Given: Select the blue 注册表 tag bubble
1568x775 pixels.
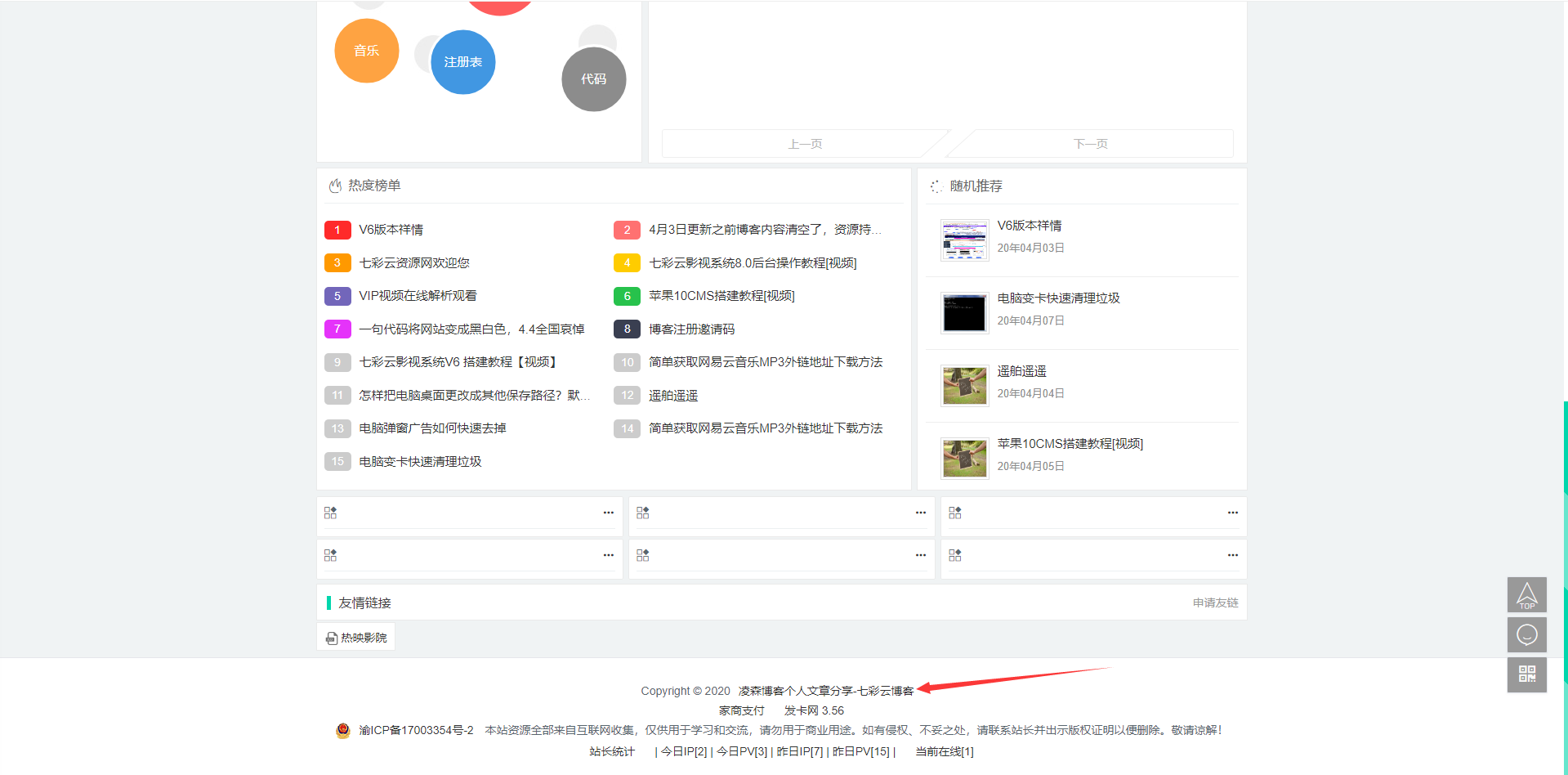Looking at the screenshot, I should click(463, 62).
